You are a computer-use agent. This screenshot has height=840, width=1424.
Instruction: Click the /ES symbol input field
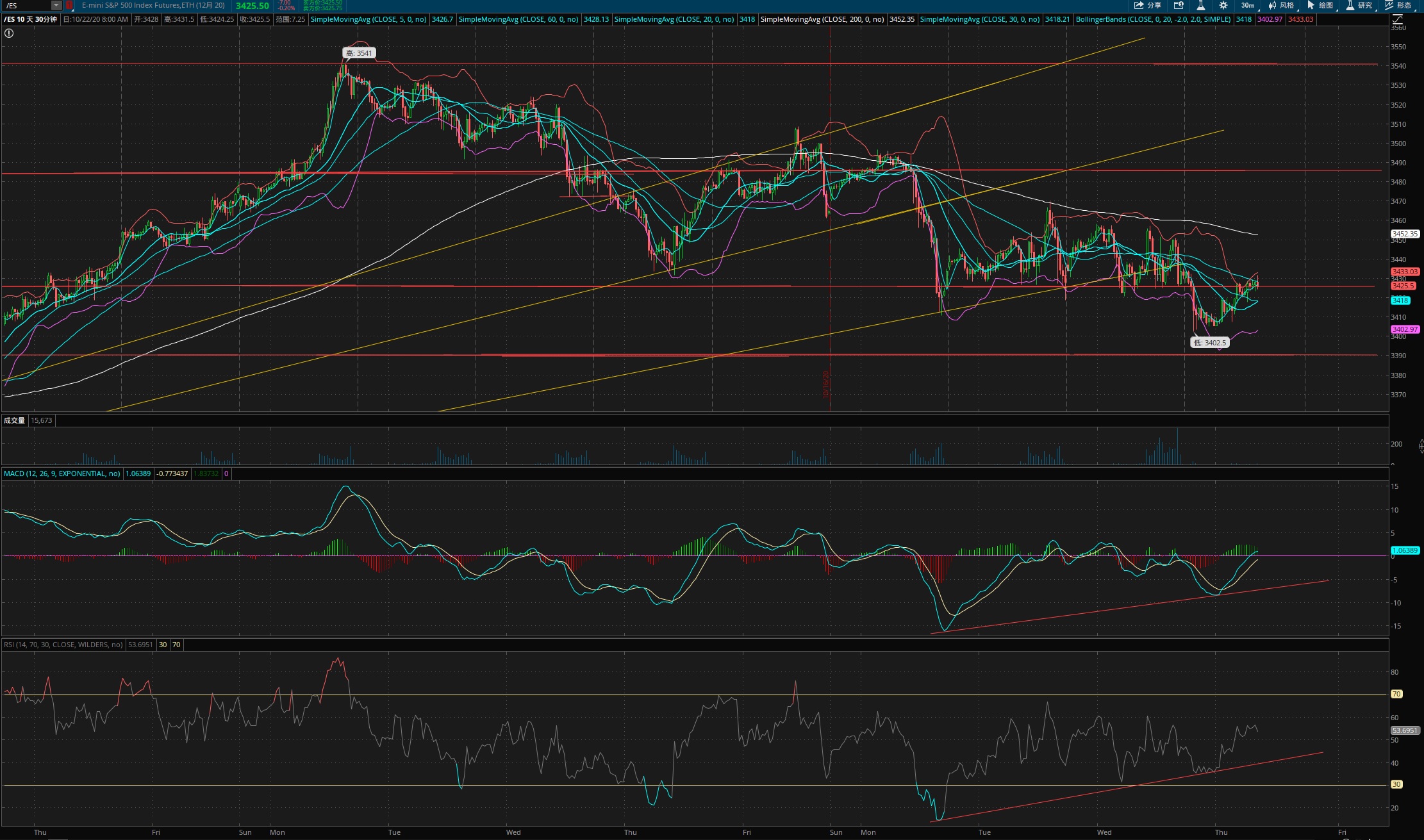point(27,6)
